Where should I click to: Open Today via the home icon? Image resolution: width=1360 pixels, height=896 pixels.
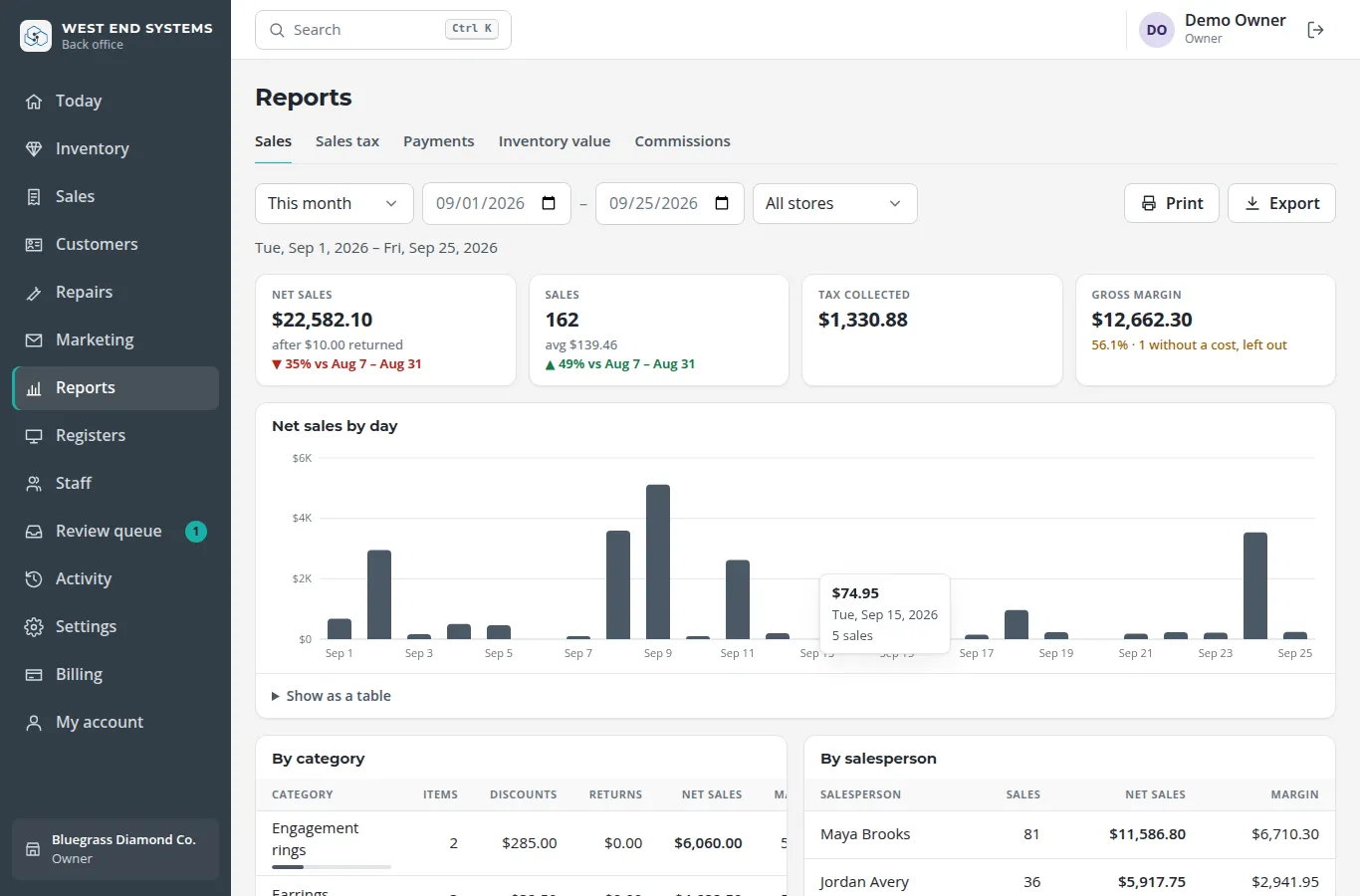tap(34, 102)
